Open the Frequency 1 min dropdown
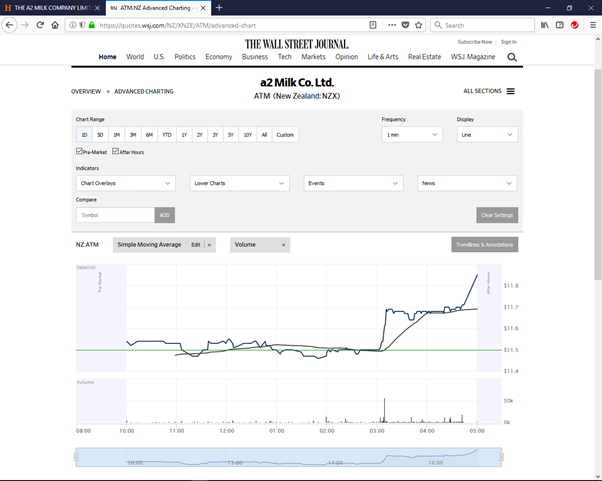 (x=412, y=135)
